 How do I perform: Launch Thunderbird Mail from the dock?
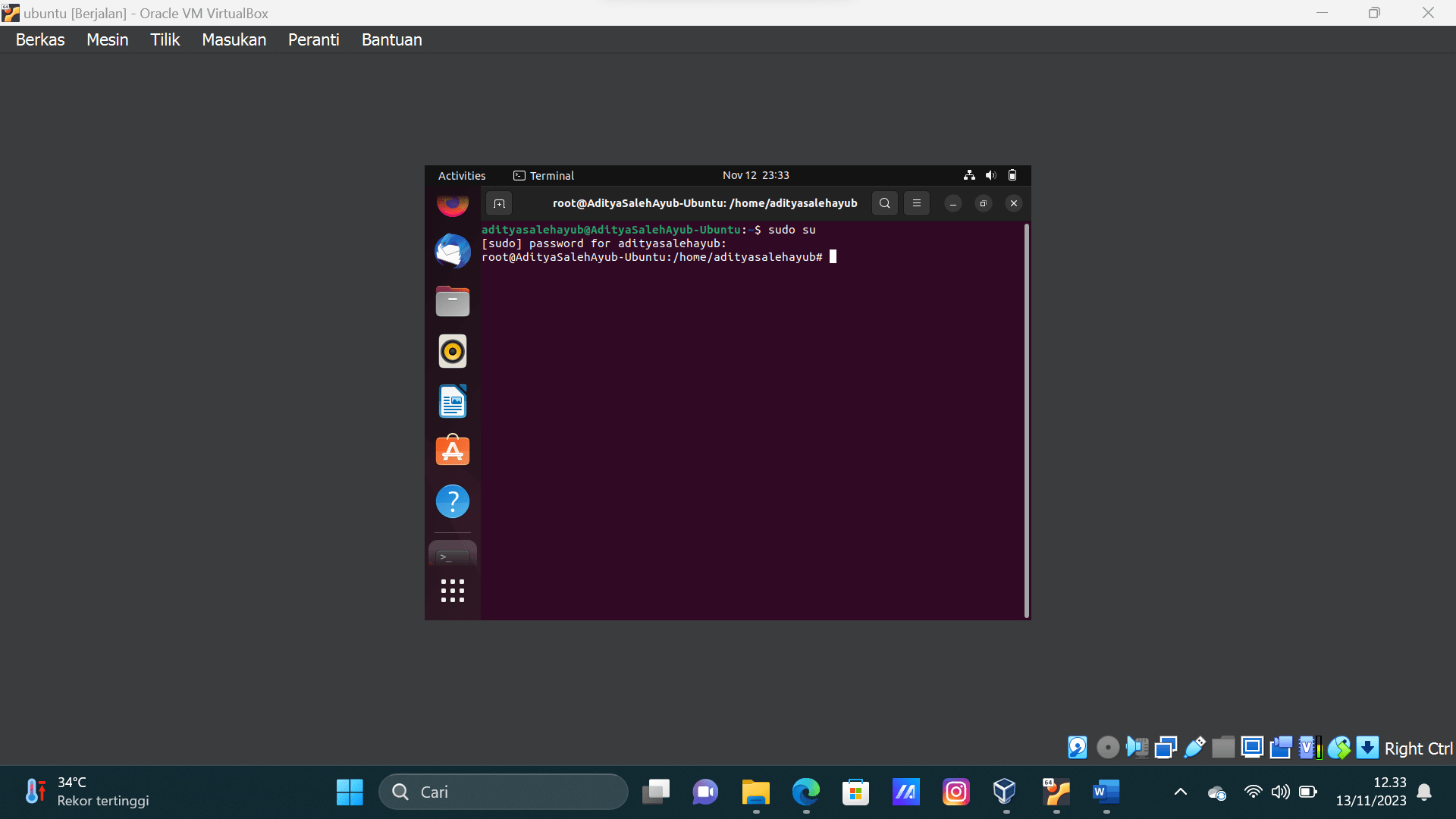[x=453, y=251]
